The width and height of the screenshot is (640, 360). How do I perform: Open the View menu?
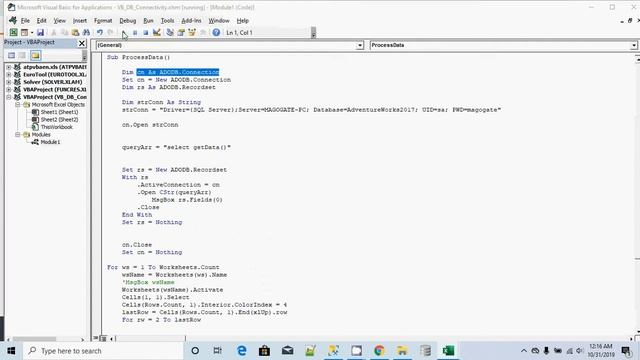pos(60,20)
